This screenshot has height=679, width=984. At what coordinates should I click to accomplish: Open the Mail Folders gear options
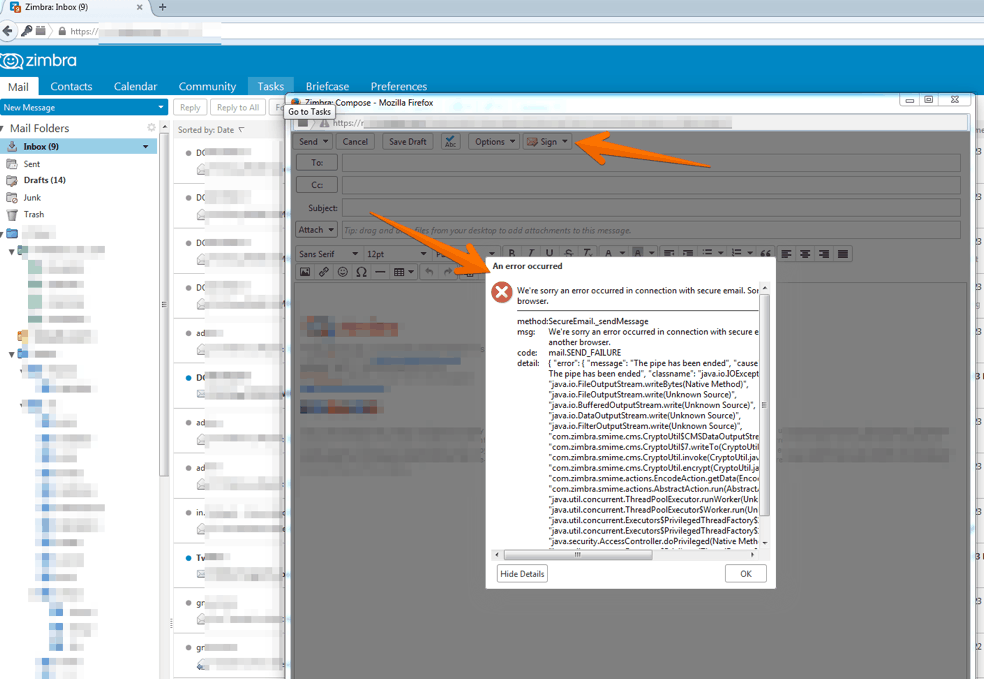pyautogui.click(x=151, y=127)
